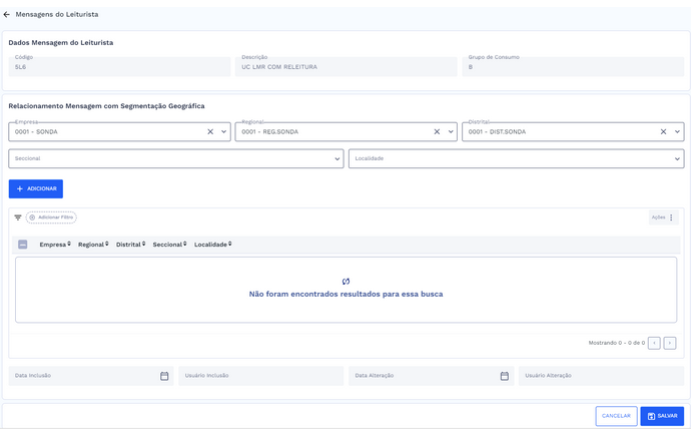Go to the previous results page
Image resolution: width=694 pixels, height=432 pixels.
654,343
